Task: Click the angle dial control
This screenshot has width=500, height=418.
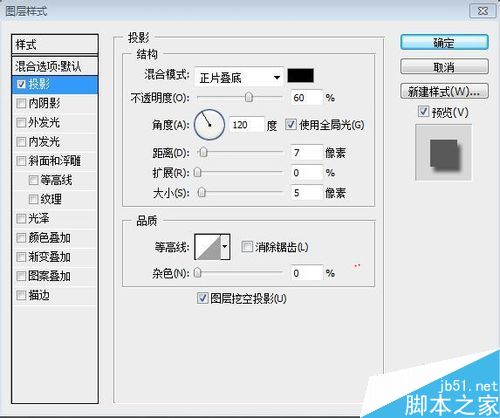Action: click(x=210, y=125)
